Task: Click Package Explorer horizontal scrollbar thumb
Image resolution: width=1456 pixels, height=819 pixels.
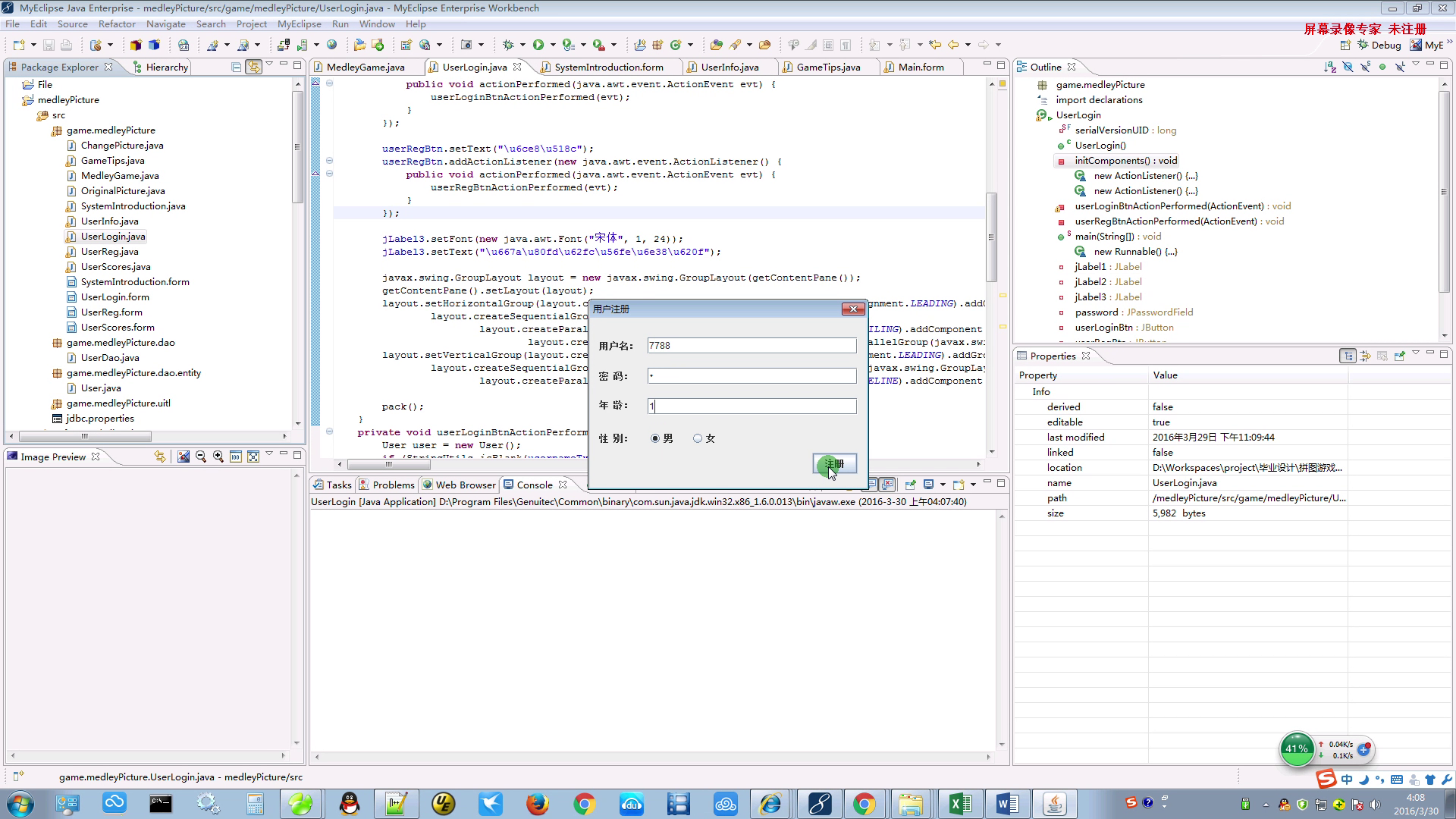Action: point(85,436)
